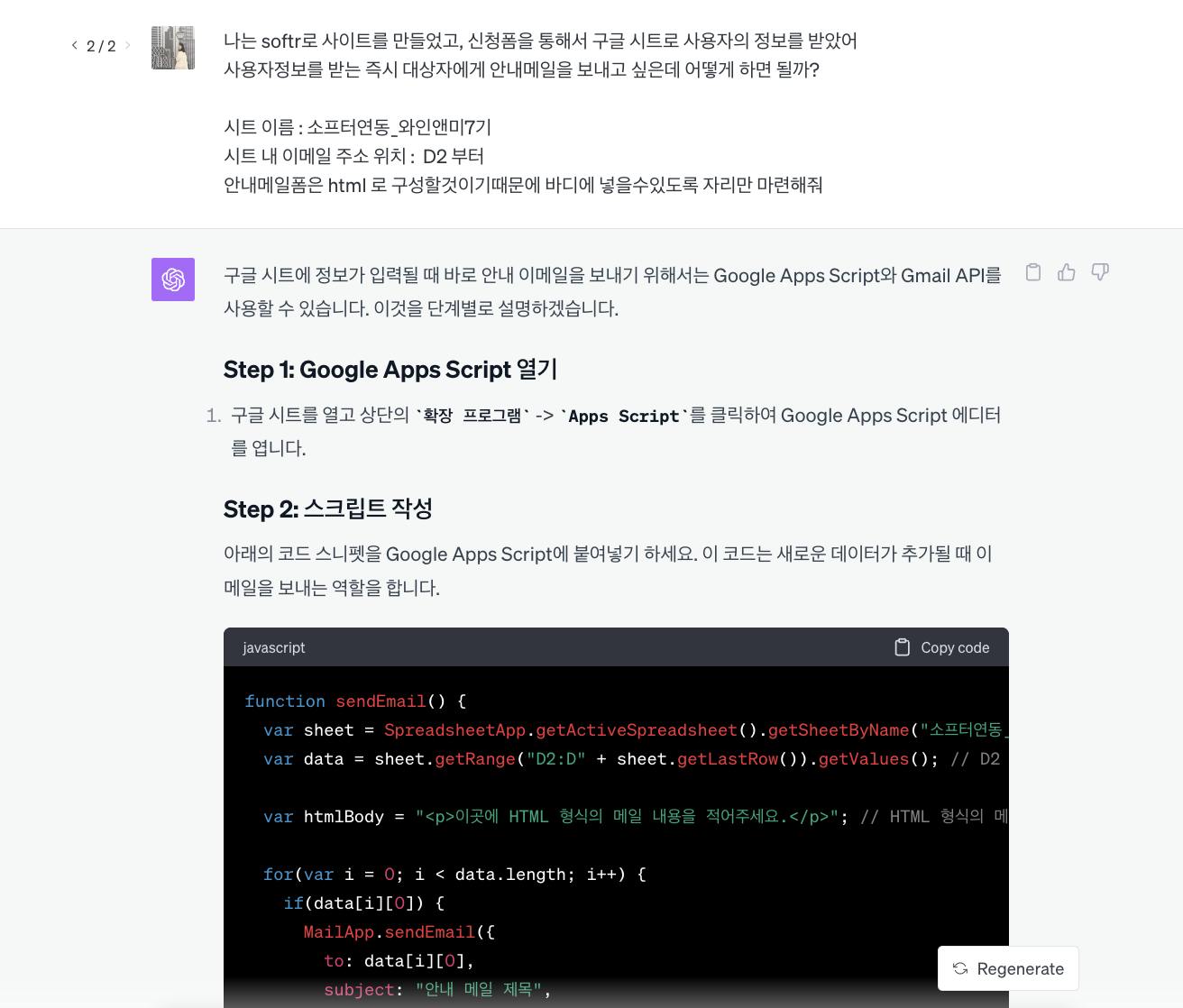Click Copy code in javascript block
Screen dimensions: 1183x1008
942,647
